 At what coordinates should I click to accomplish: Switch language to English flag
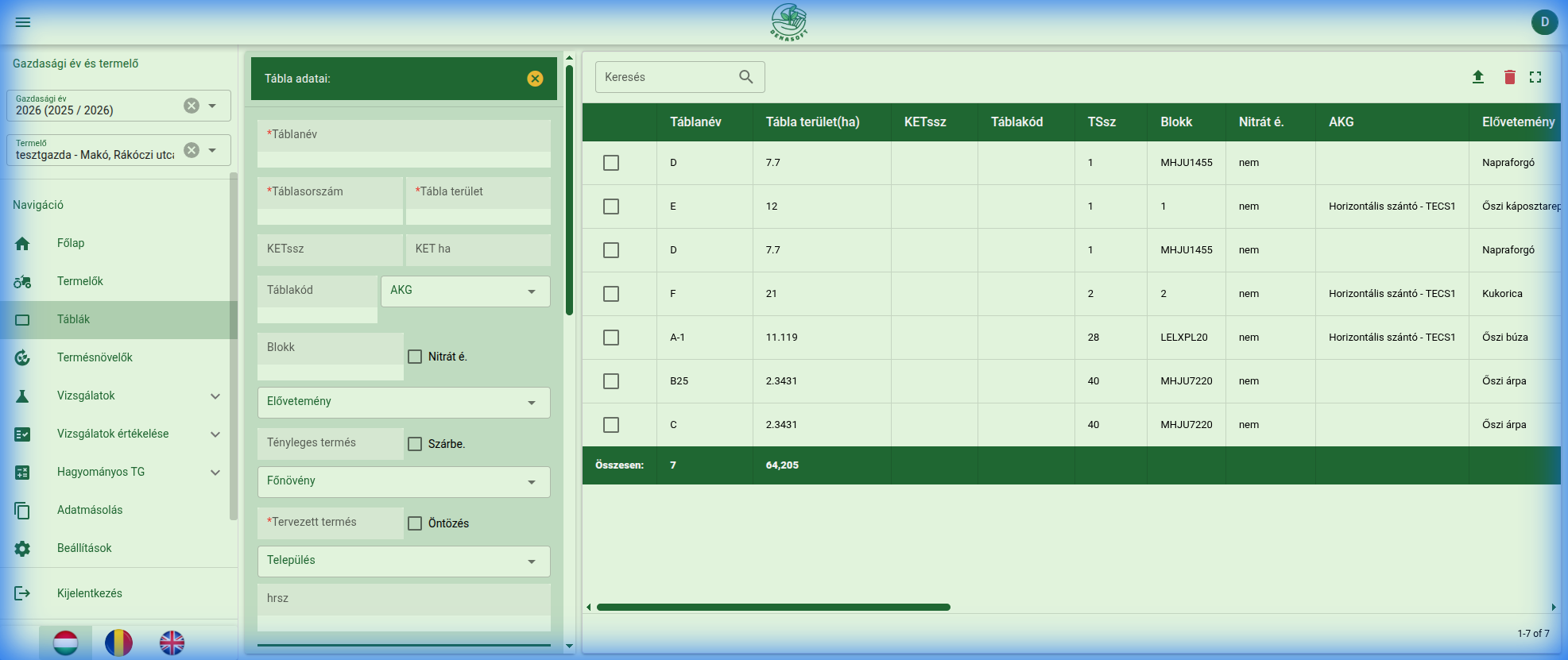coord(172,643)
